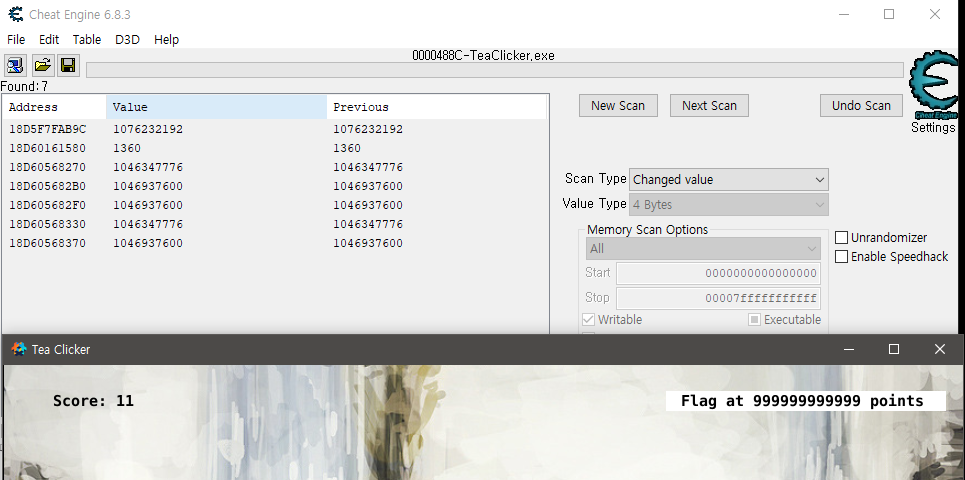Click the Score: 11 text in Tea Clicker

click(x=93, y=401)
